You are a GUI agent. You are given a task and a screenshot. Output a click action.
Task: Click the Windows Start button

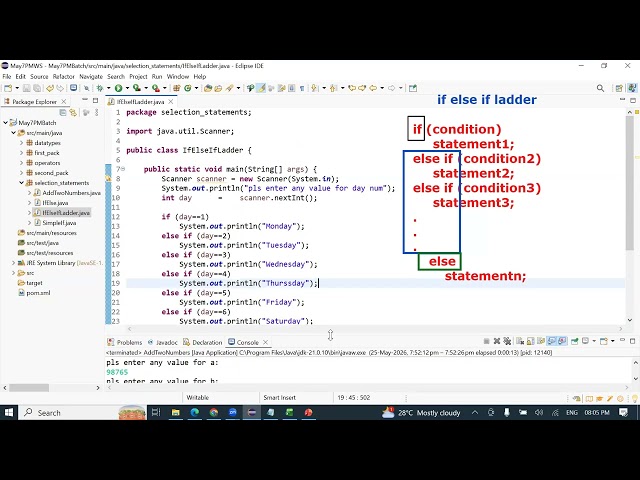pyautogui.click(x=9, y=413)
